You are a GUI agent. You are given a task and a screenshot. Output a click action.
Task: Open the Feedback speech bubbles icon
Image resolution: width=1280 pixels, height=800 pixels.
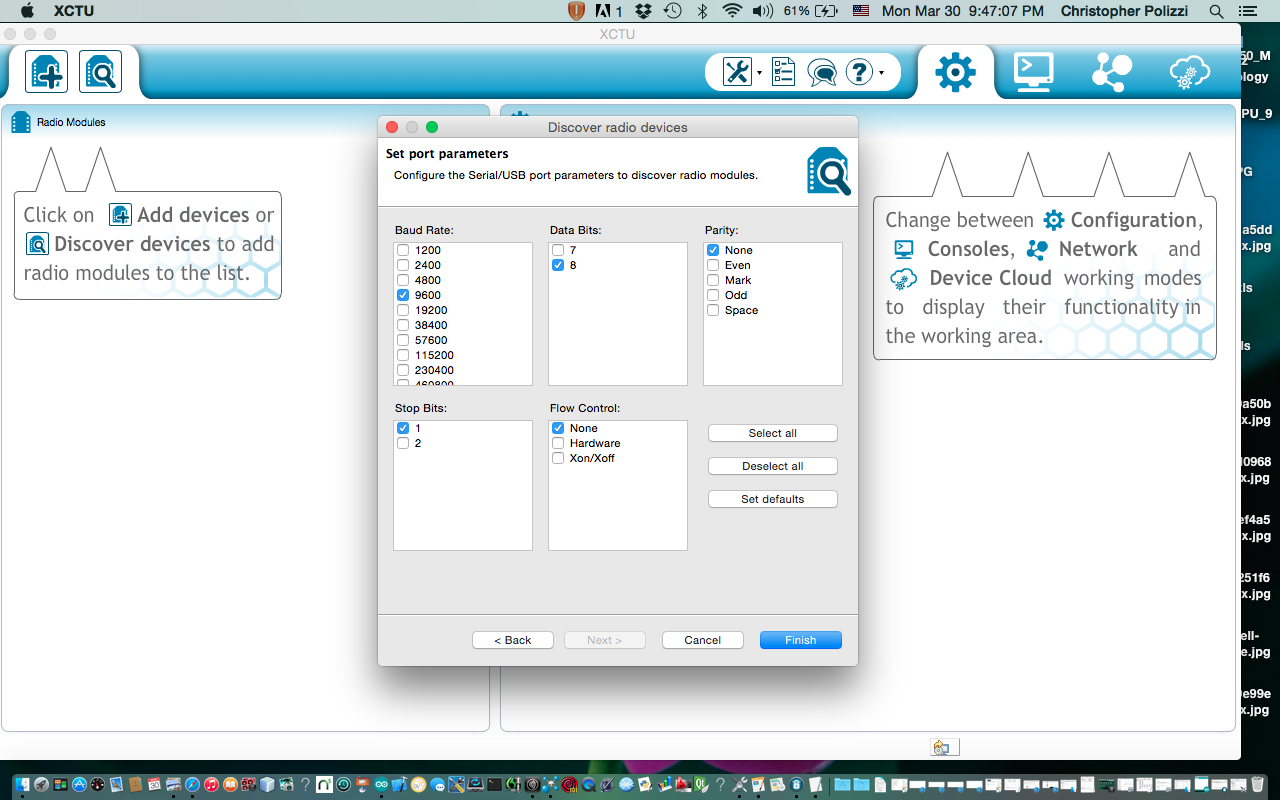tap(822, 72)
